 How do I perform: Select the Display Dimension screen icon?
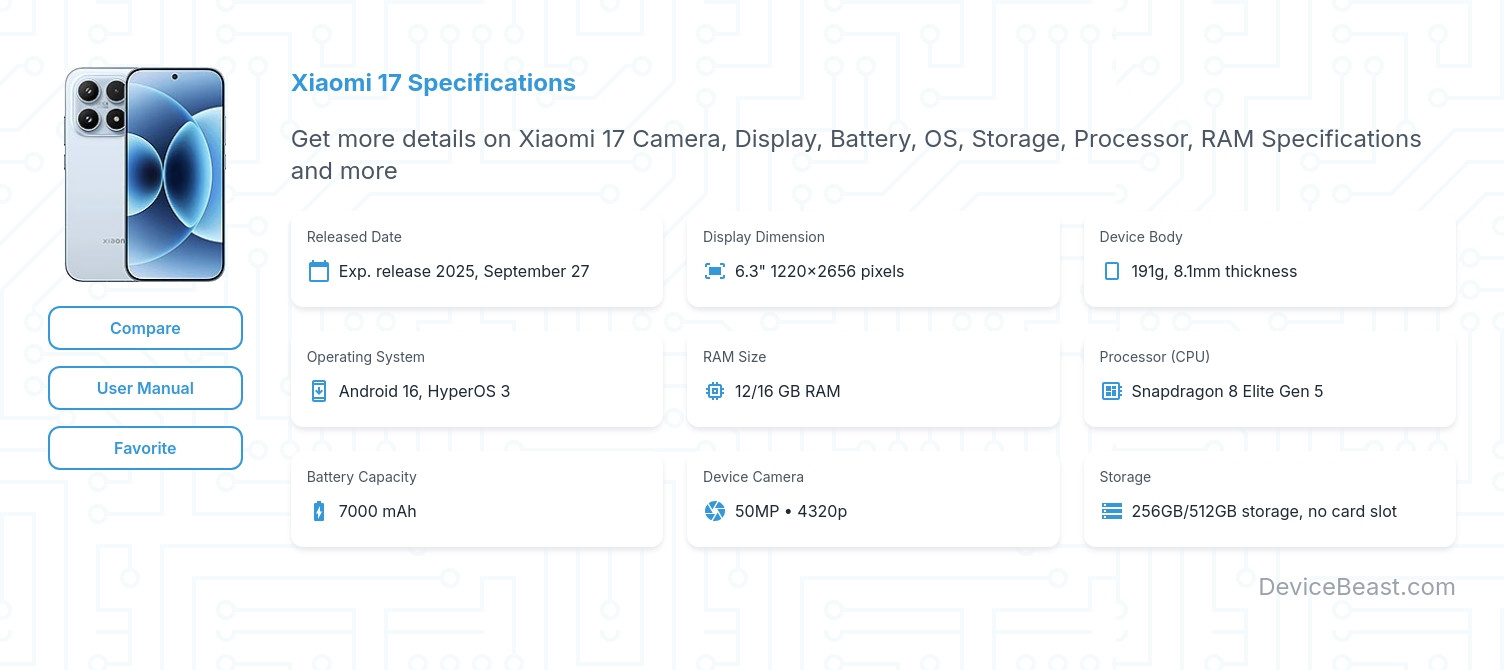click(714, 271)
